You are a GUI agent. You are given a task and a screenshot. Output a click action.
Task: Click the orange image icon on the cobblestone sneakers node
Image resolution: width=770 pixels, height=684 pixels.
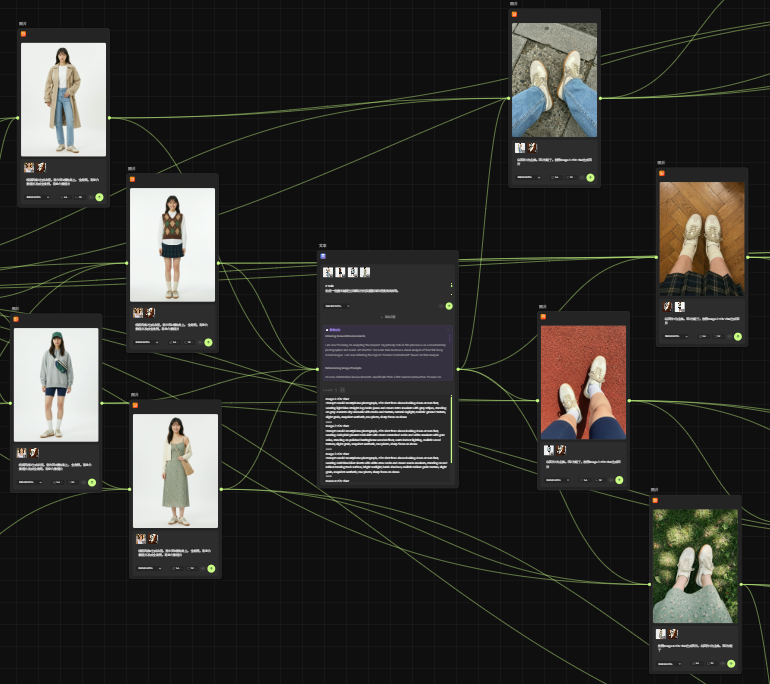515,14
